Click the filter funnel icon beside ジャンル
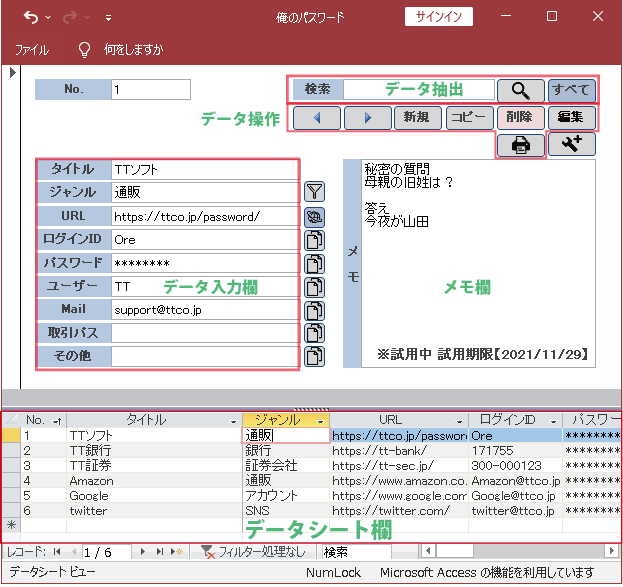623x587 pixels. (315, 192)
